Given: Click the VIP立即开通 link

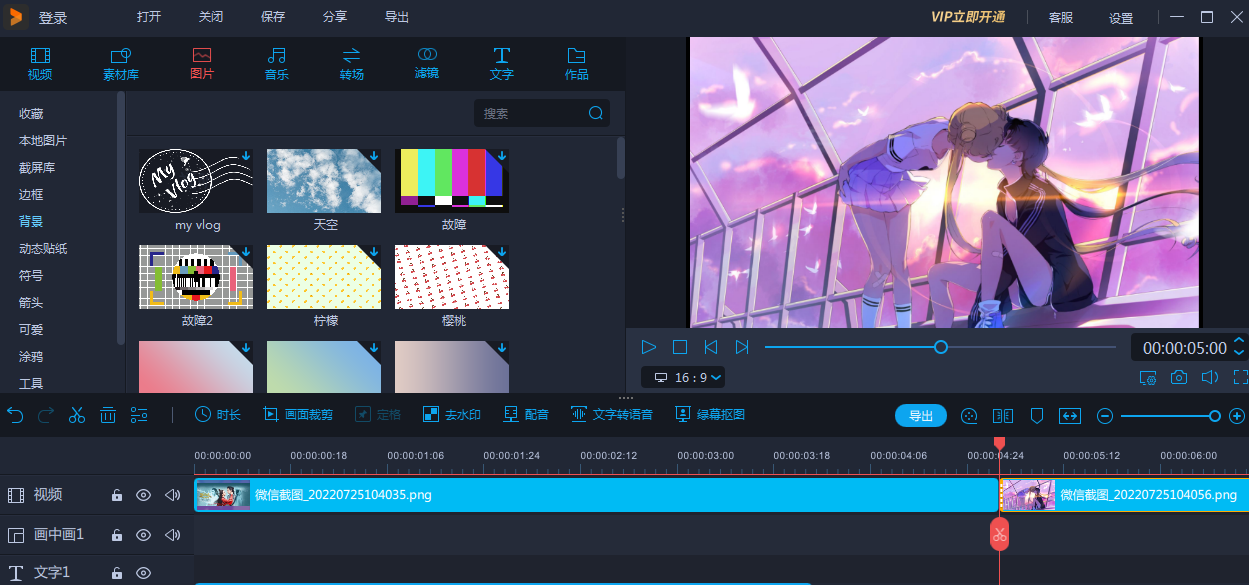Looking at the screenshot, I should point(968,17).
